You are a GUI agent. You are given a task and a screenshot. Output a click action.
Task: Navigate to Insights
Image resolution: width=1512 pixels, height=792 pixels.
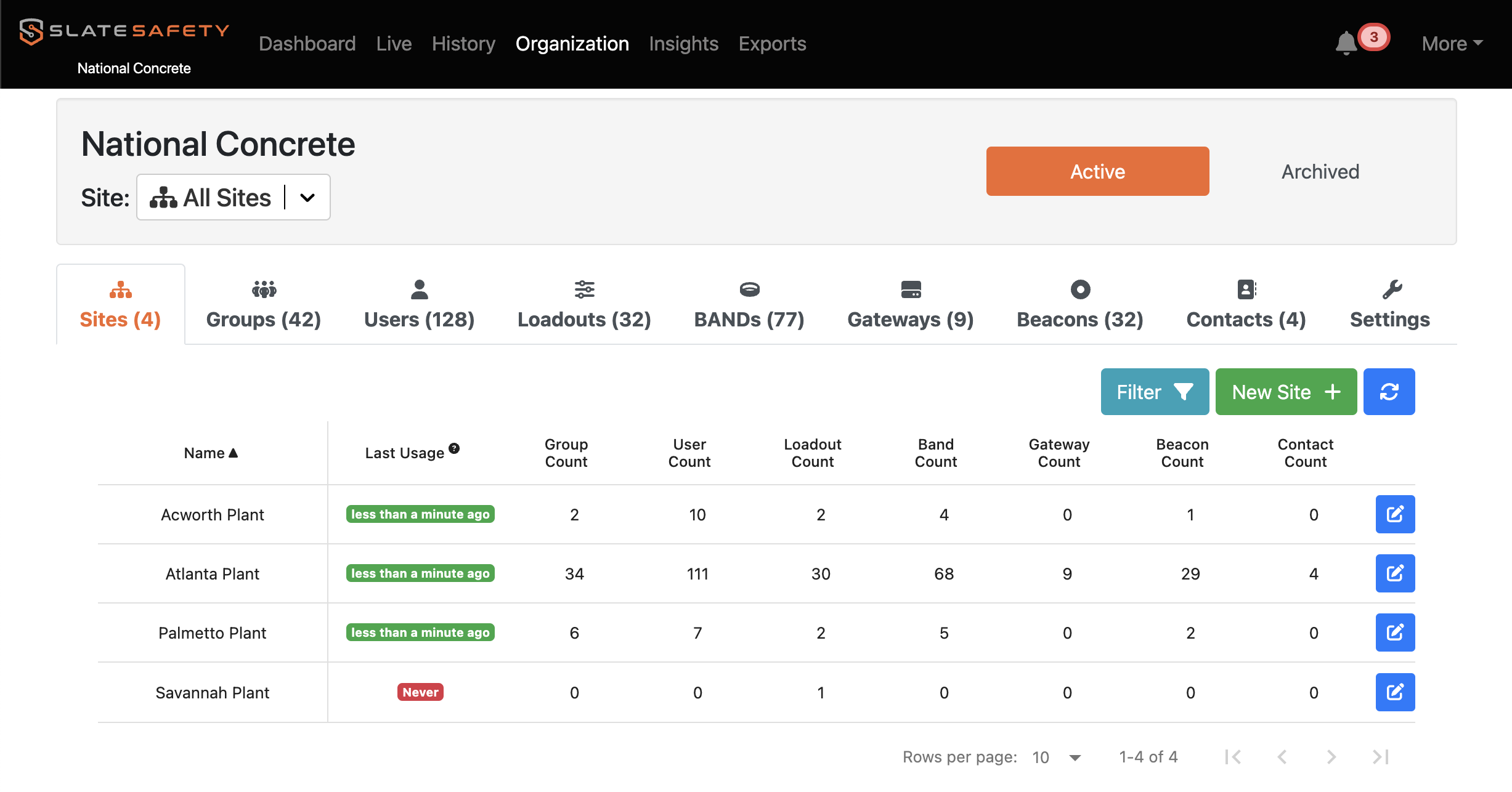[683, 44]
